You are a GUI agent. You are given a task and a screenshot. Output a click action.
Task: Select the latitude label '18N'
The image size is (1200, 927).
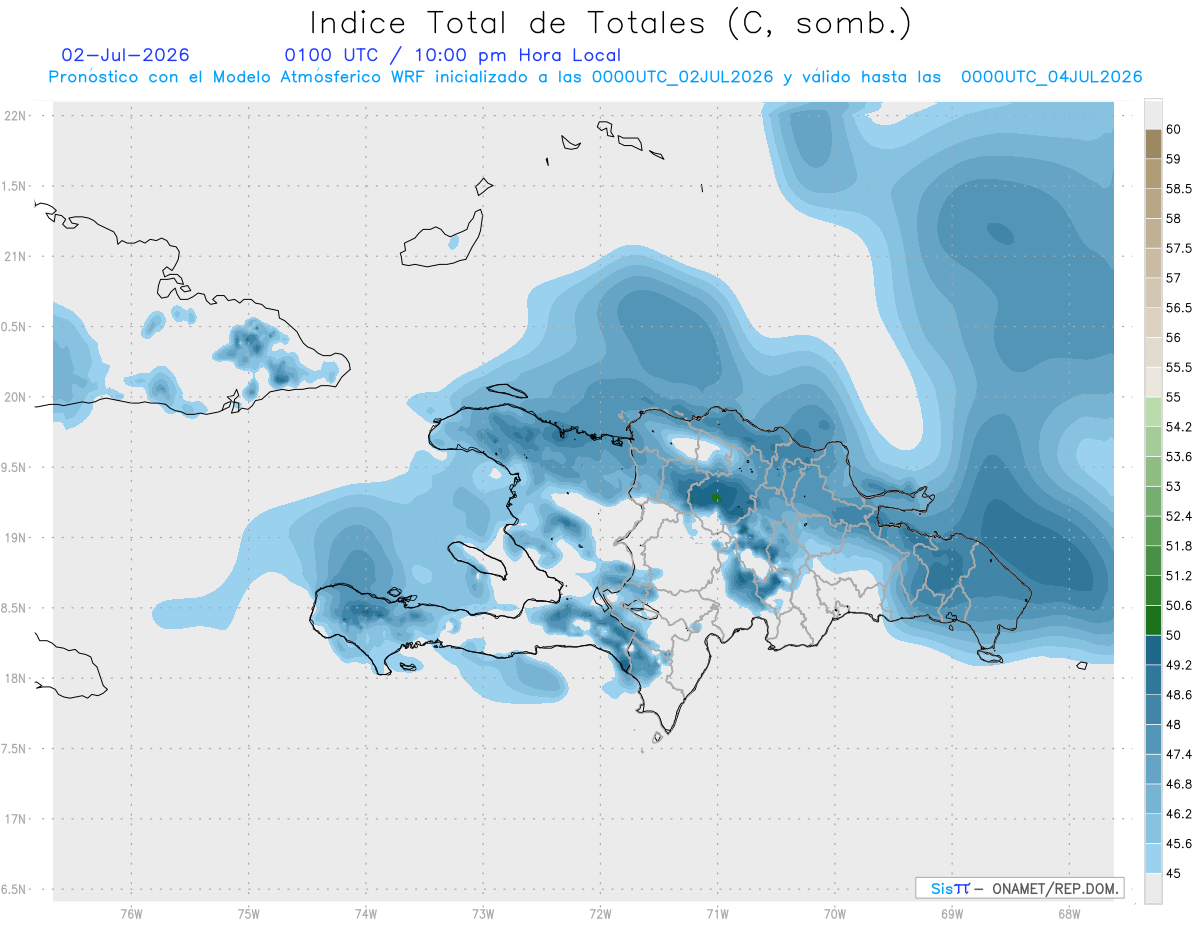pyautogui.click(x=15, y=678)
